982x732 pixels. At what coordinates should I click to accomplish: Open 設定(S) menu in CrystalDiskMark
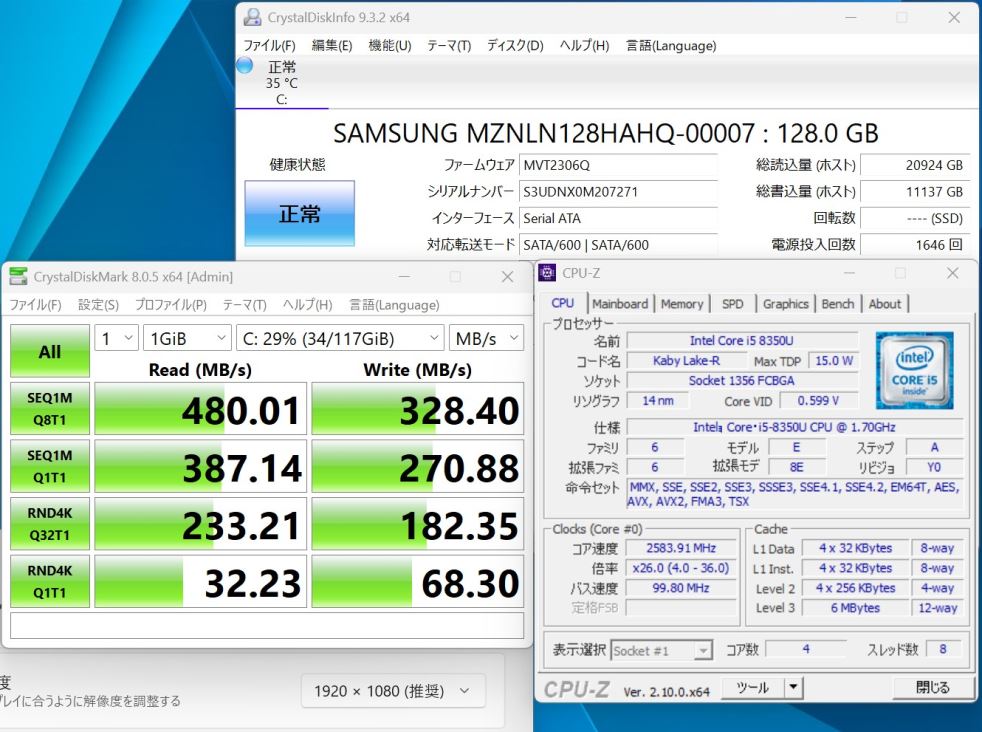point(98,305)
